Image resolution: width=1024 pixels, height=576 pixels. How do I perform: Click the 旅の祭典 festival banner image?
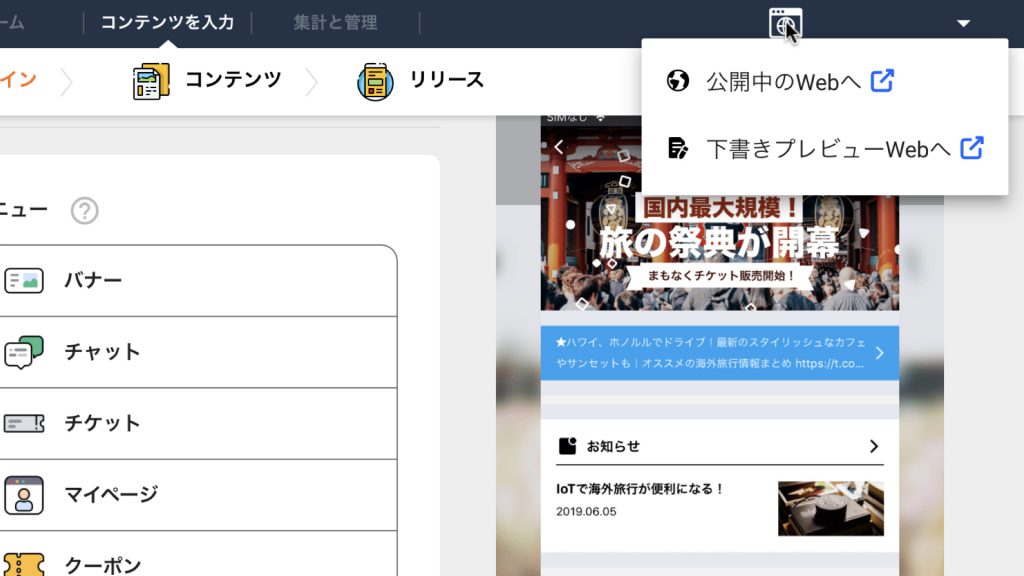[x=720, y=219]
